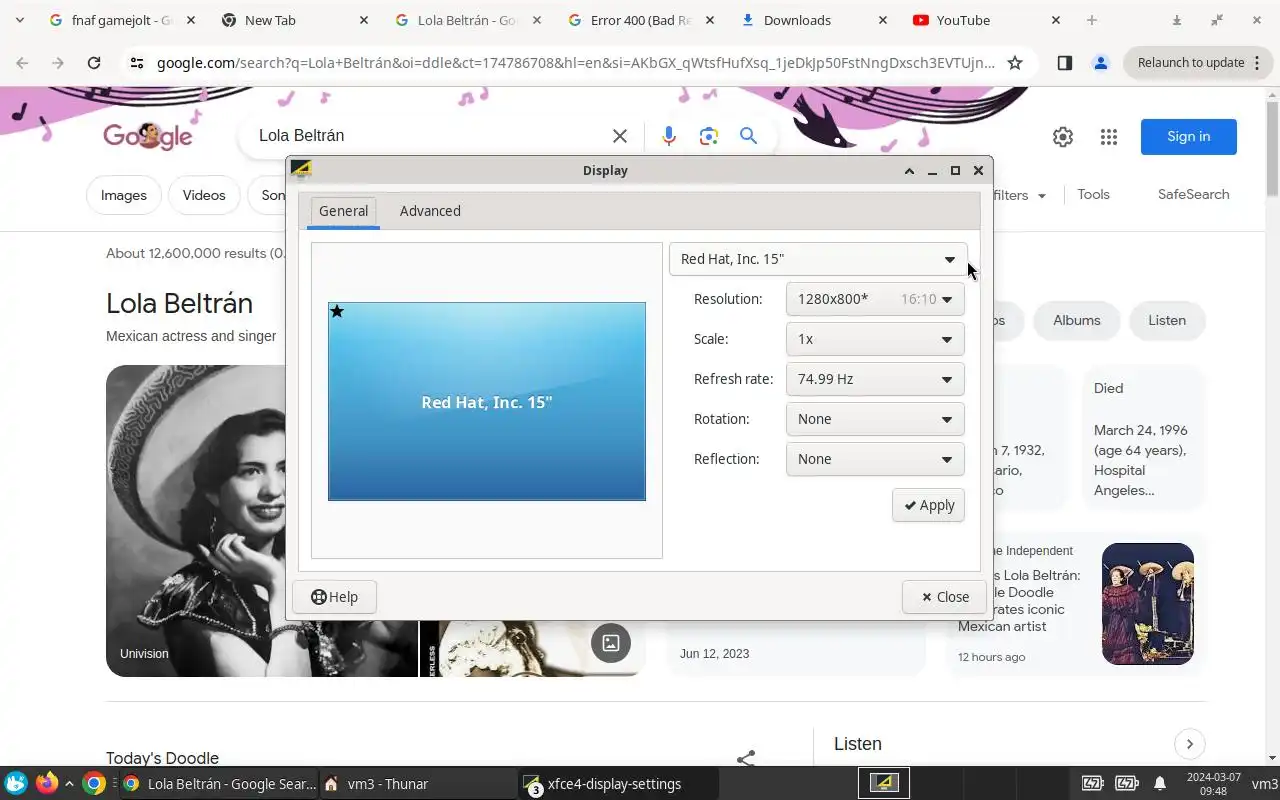Apply the display settings
Viewport: 1280px width, 800px height.
(x=928, y=505)
